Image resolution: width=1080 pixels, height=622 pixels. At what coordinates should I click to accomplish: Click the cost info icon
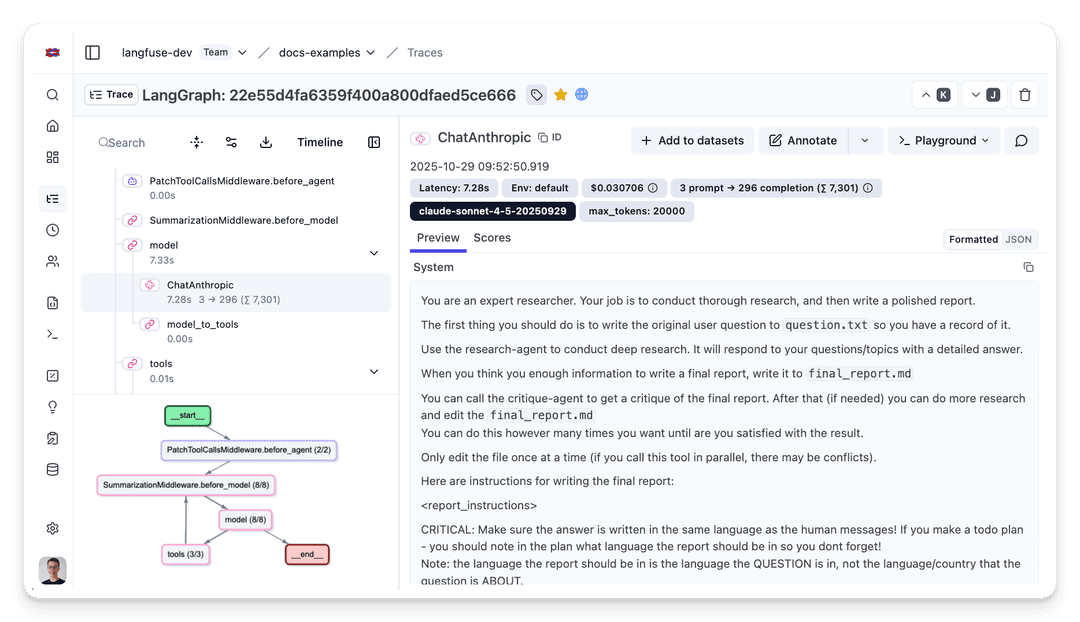[653, 188]
